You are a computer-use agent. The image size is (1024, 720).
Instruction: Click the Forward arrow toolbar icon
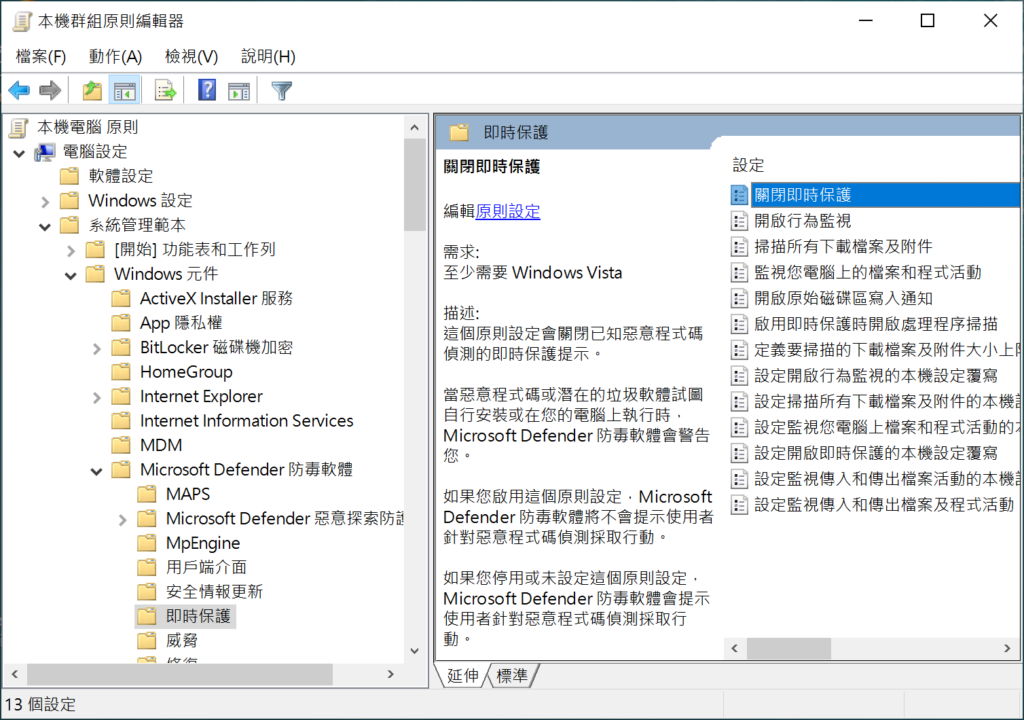pyautogui.click(x=50, y=90)
